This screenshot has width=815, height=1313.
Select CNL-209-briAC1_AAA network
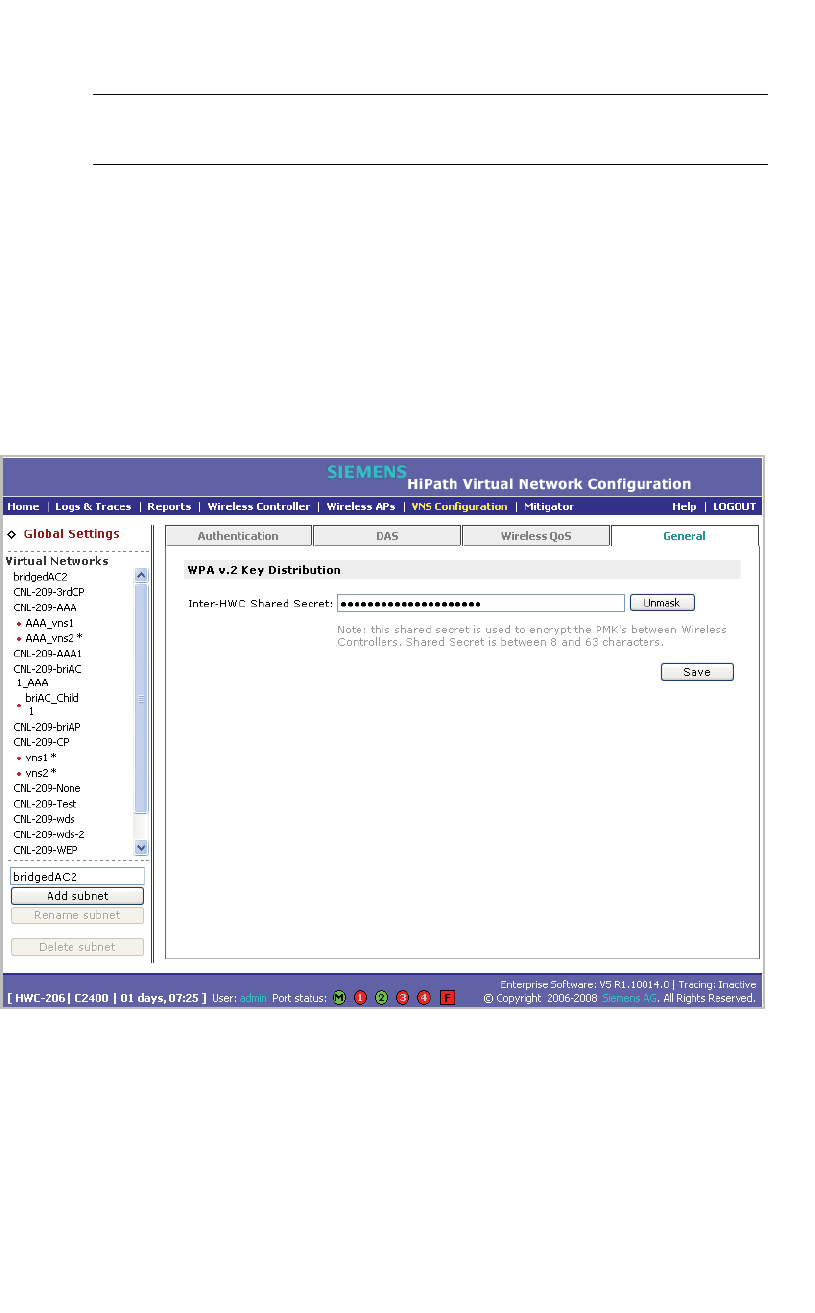(46, 675)
